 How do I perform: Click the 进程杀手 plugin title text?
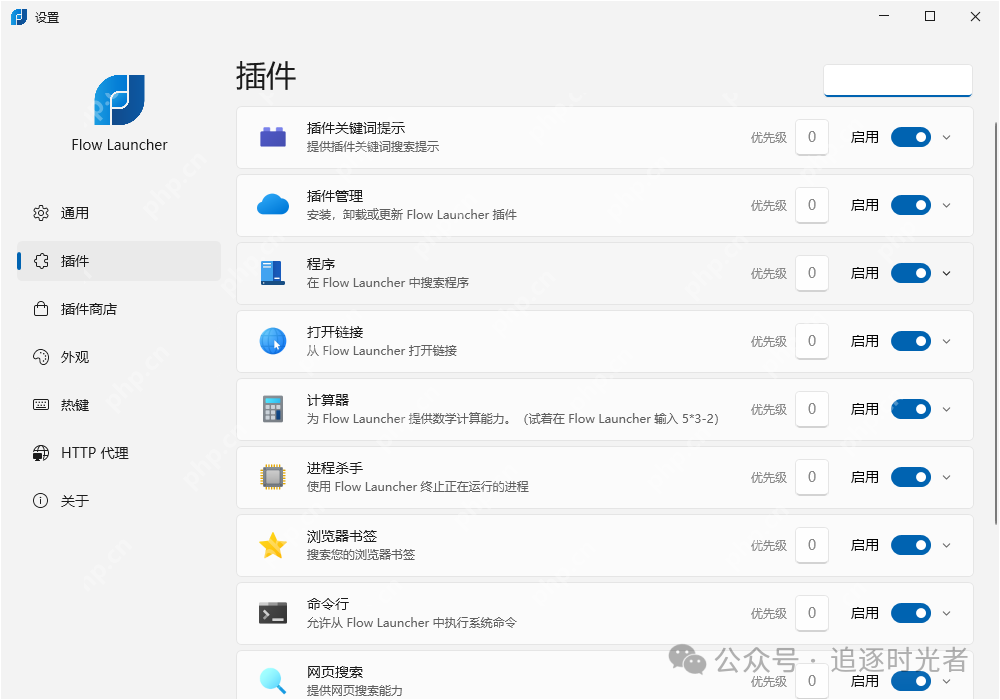pos(335,469)
